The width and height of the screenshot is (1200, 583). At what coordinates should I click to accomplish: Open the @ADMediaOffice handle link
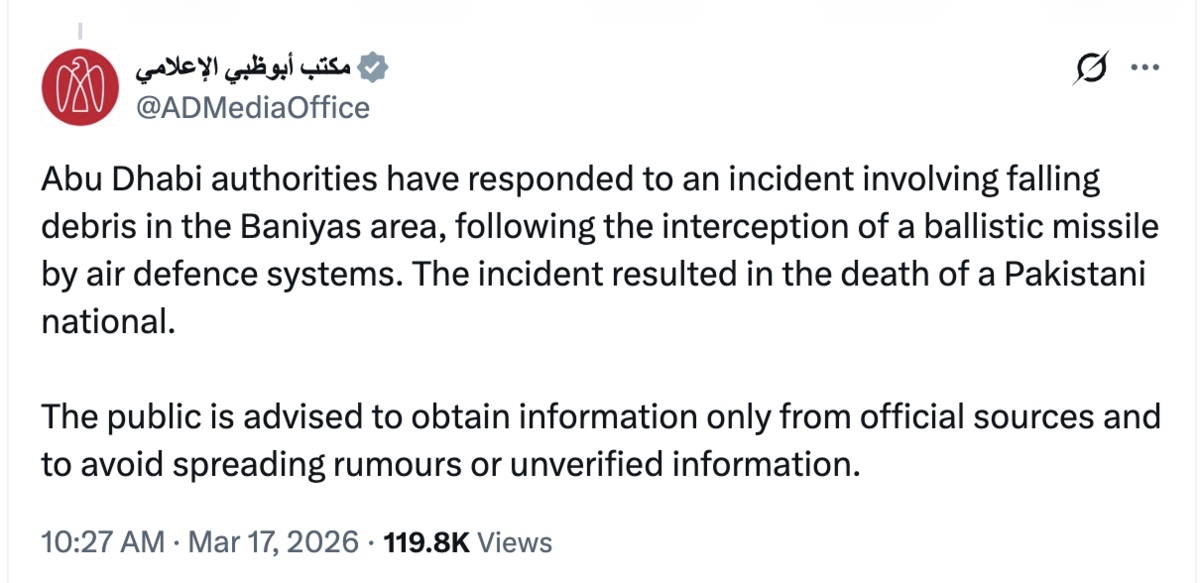(251, 107)
